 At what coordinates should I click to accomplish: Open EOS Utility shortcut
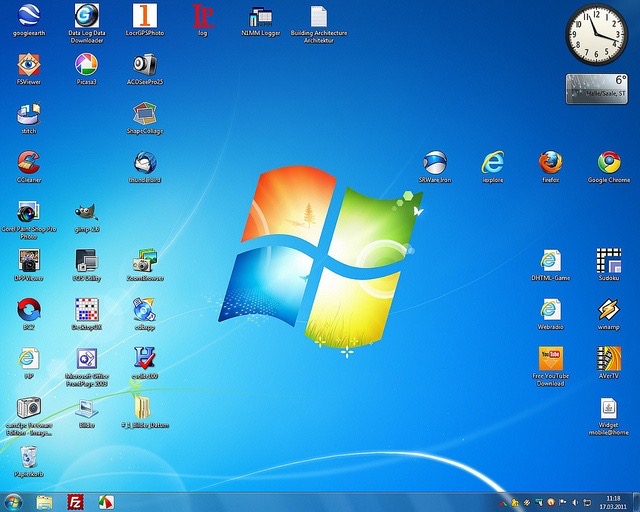(87, 265)
